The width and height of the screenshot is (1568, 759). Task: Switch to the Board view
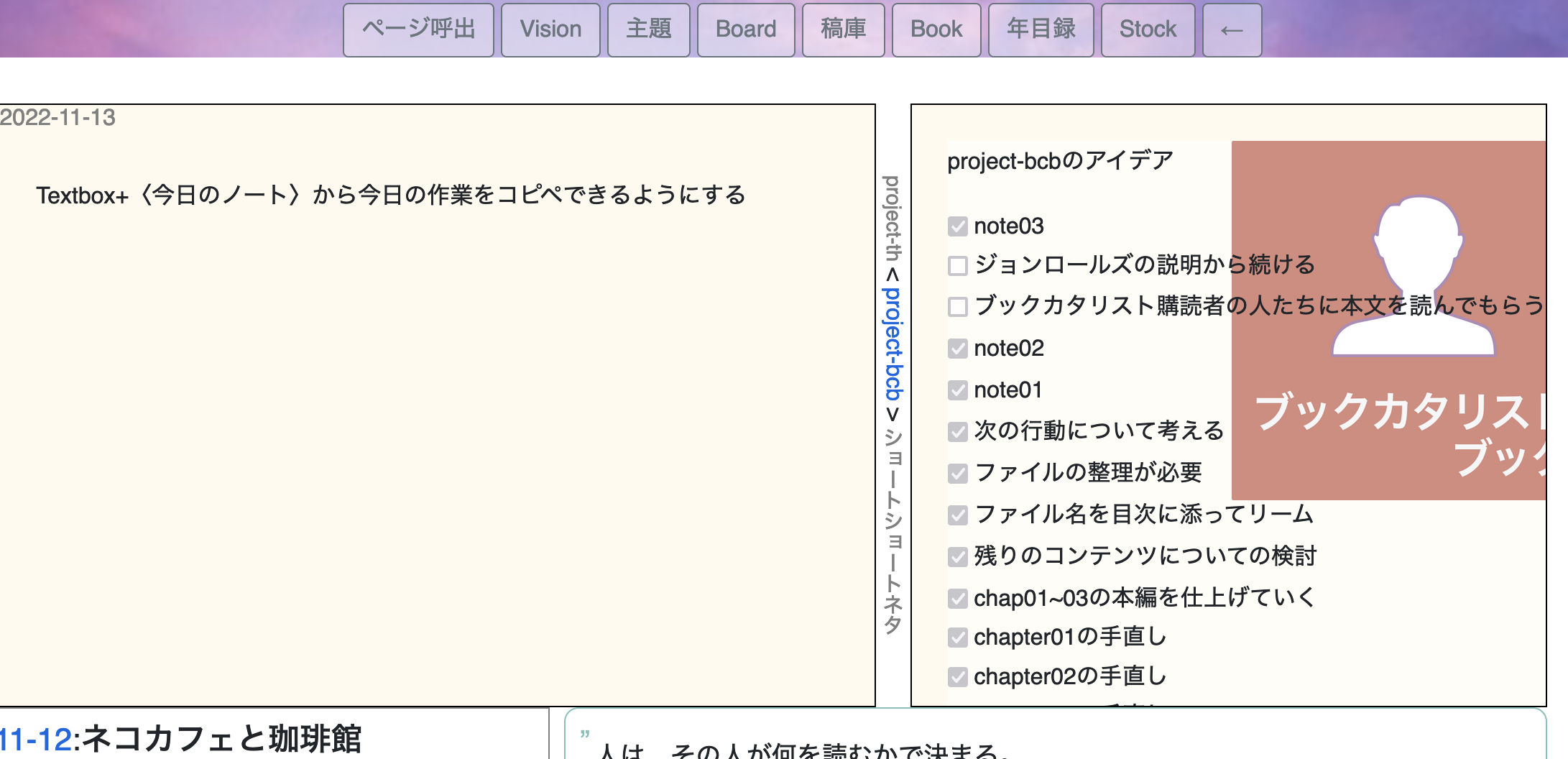745,29
